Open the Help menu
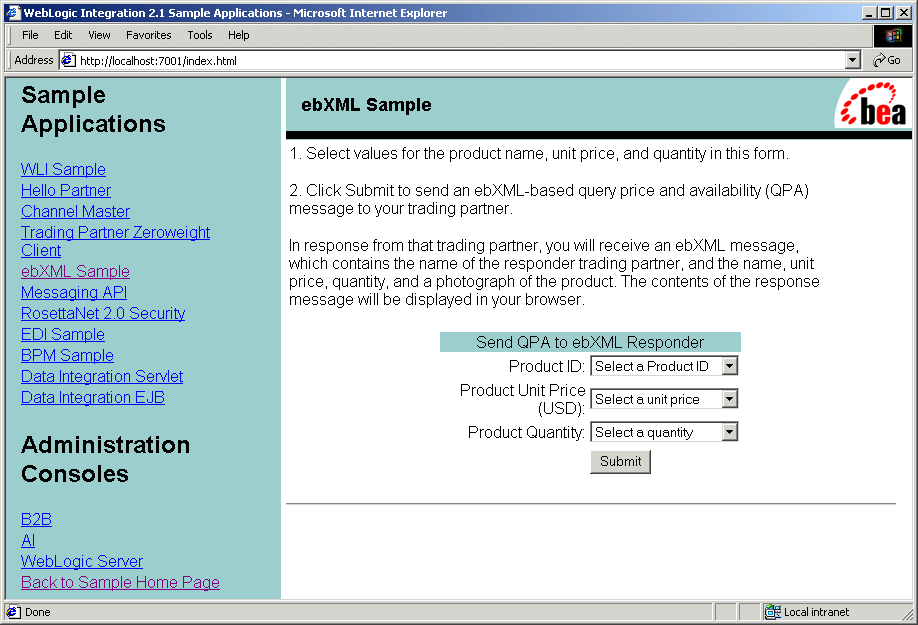The width and height of the screenshot is (918, 625). 239,35
